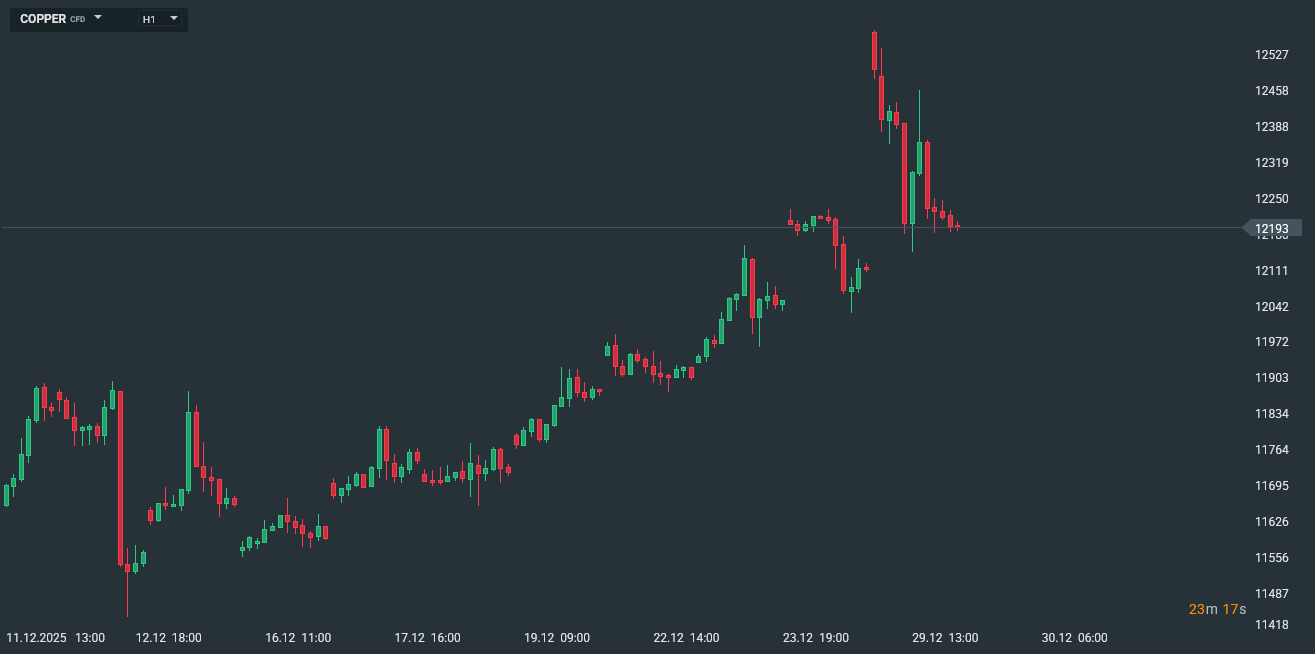Click the 12527 price axis label
Image resolution: width=1315 pixels, height=654 pixels.
click(x=1272, y=55)
